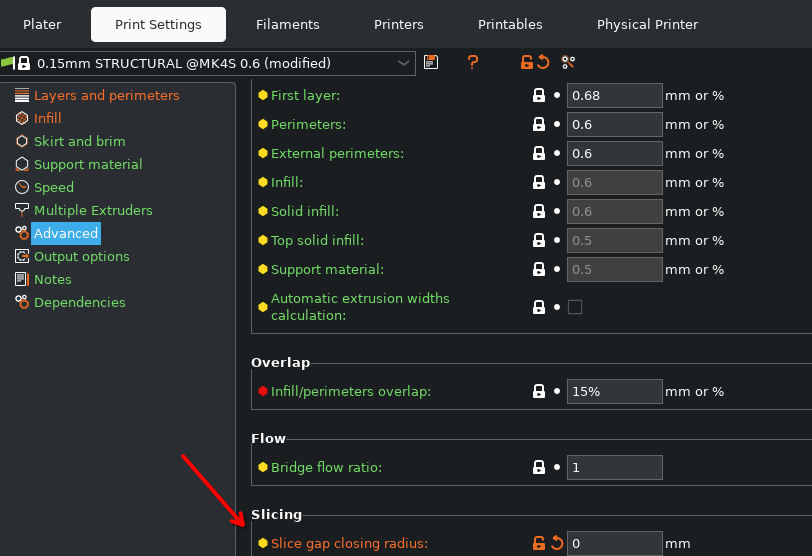This screenshot has width=812, height=556.
Task: Click the reset arrow icon in the toolbar
Action: pyautogui.click(x=543, y=62)
